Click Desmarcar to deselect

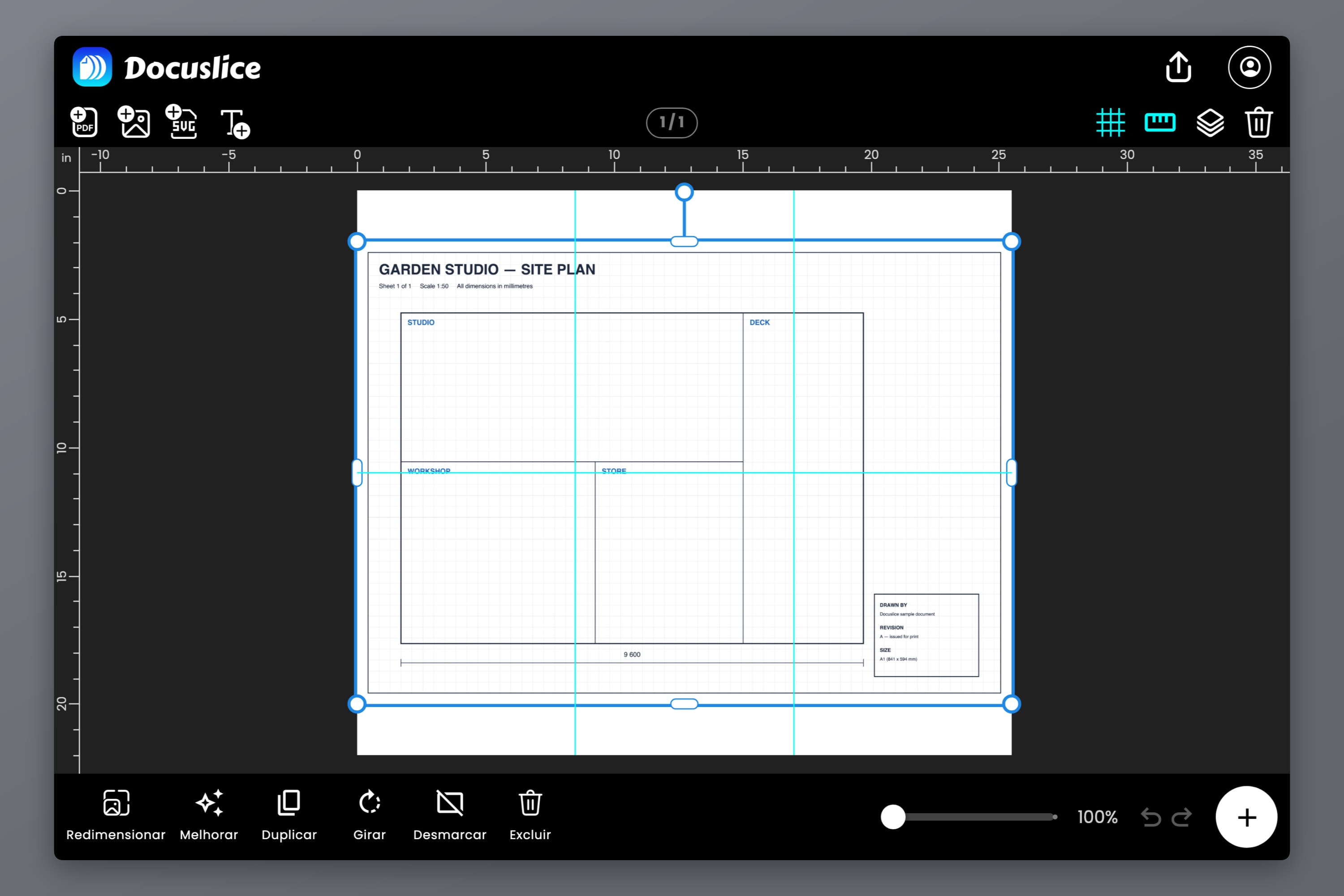point(450,815)
